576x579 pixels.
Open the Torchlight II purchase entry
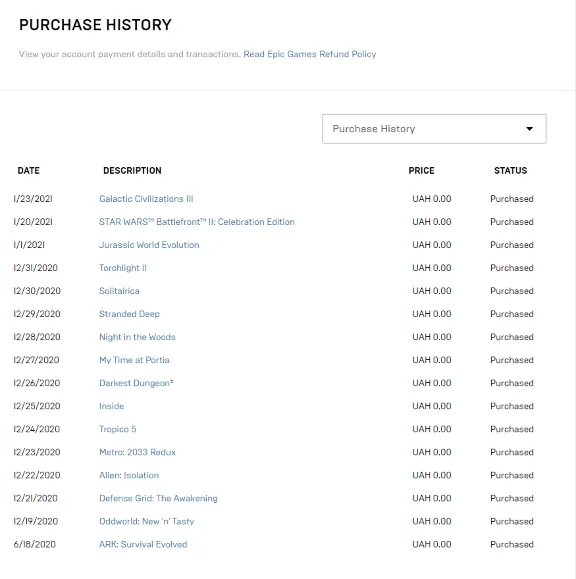coord(123,268)
